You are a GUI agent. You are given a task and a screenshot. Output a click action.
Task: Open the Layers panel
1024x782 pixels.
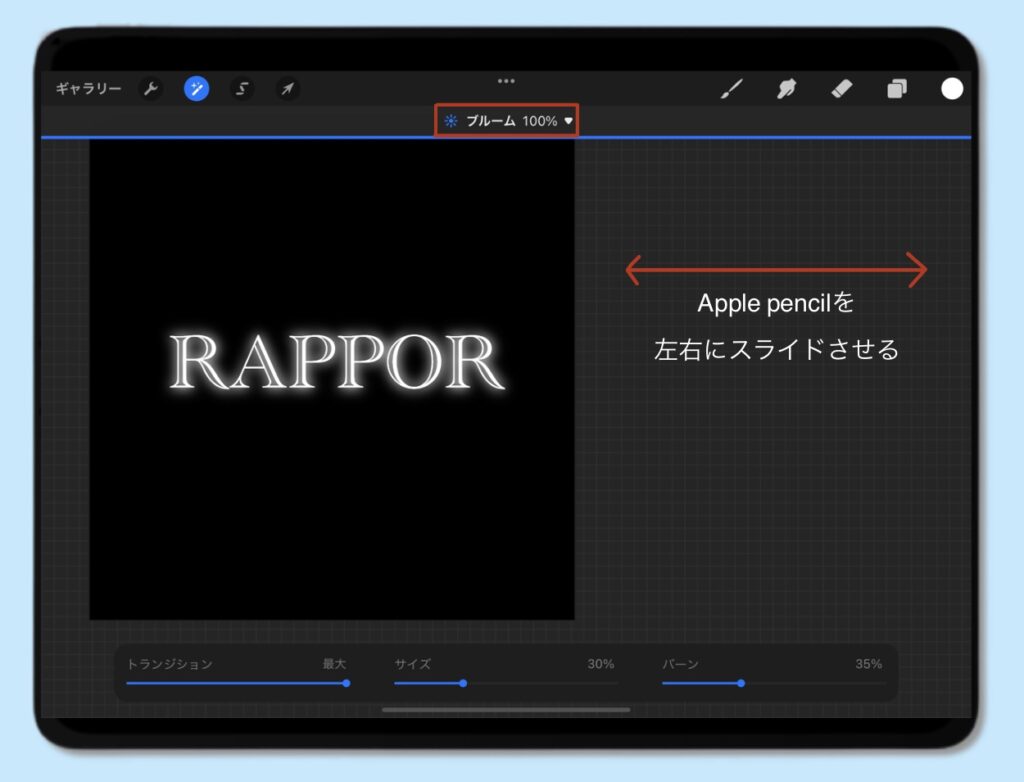[x=897, y=88]
